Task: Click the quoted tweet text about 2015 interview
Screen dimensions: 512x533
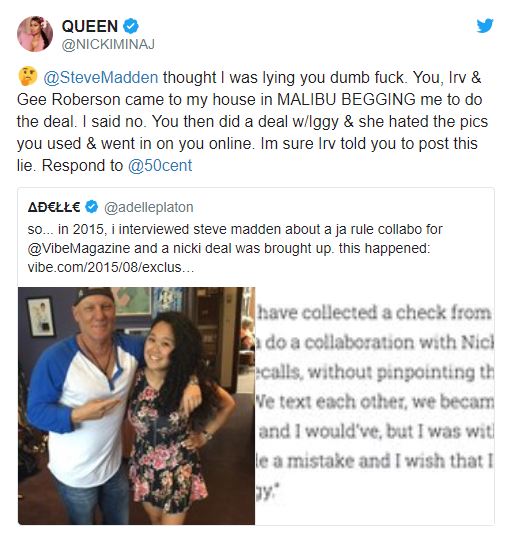Action: [x=235, y=248]
